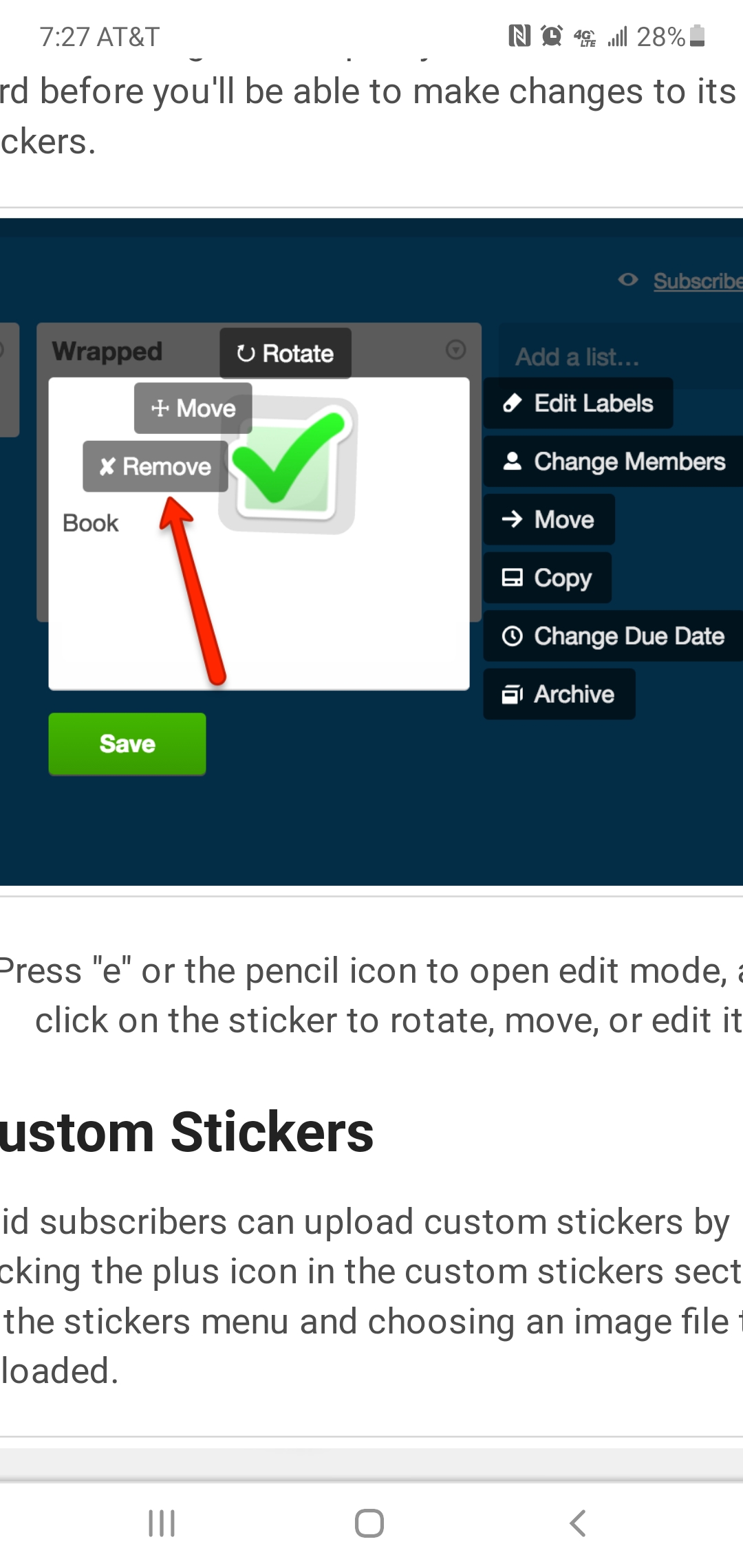Toggle the eye visibility icon next to Subscribe
743x1568 pixels.
(629, 281)
